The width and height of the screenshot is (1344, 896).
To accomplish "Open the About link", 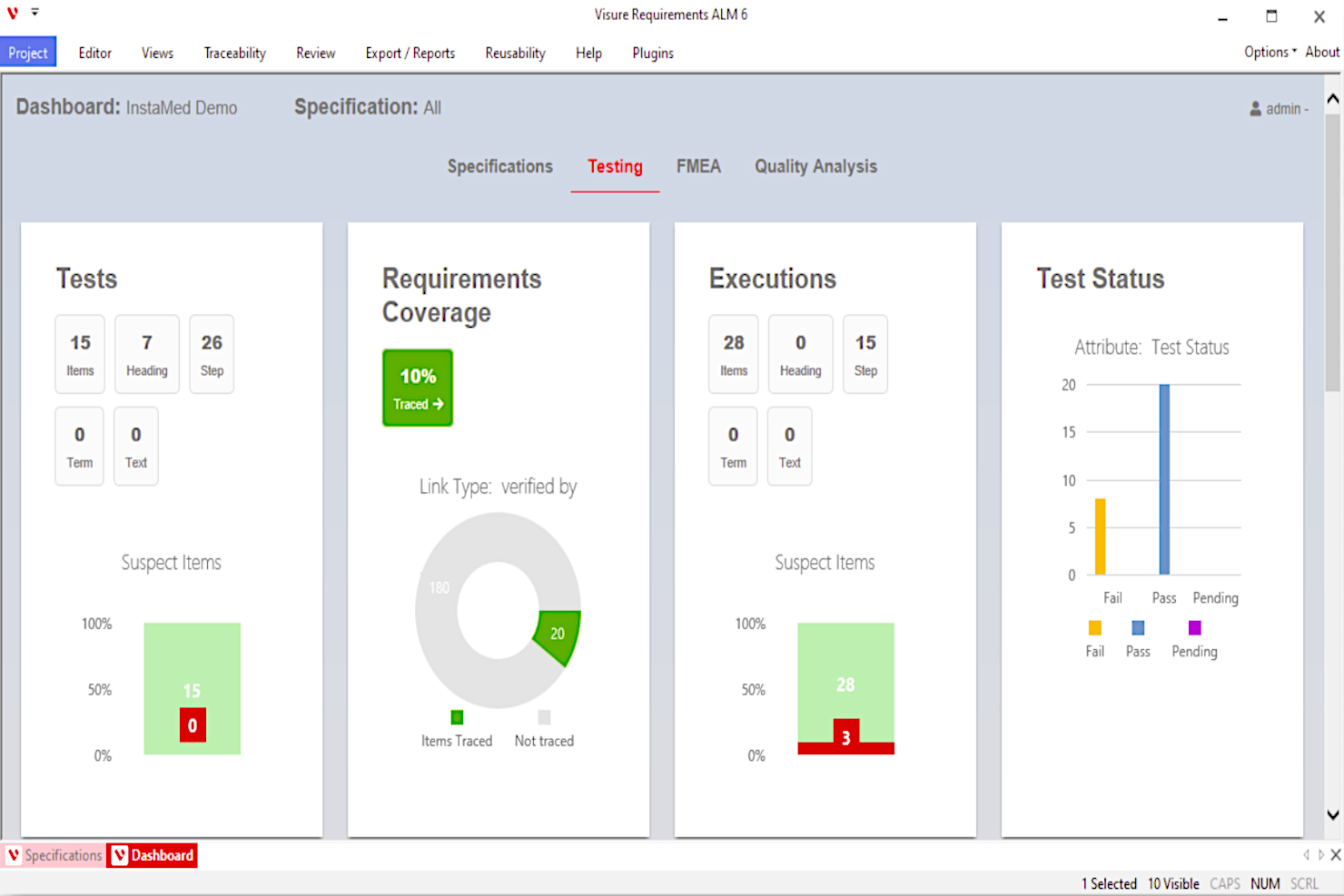I will click(x=1321, y=52).
